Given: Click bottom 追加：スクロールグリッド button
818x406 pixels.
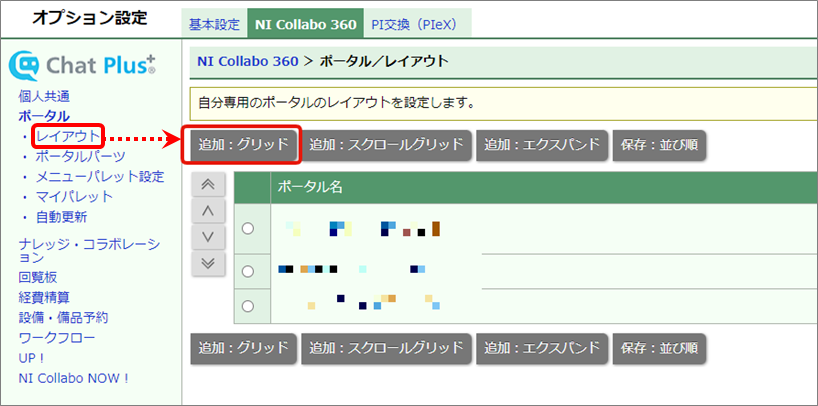Looking at the screenshot, I should tap(387, 348).
